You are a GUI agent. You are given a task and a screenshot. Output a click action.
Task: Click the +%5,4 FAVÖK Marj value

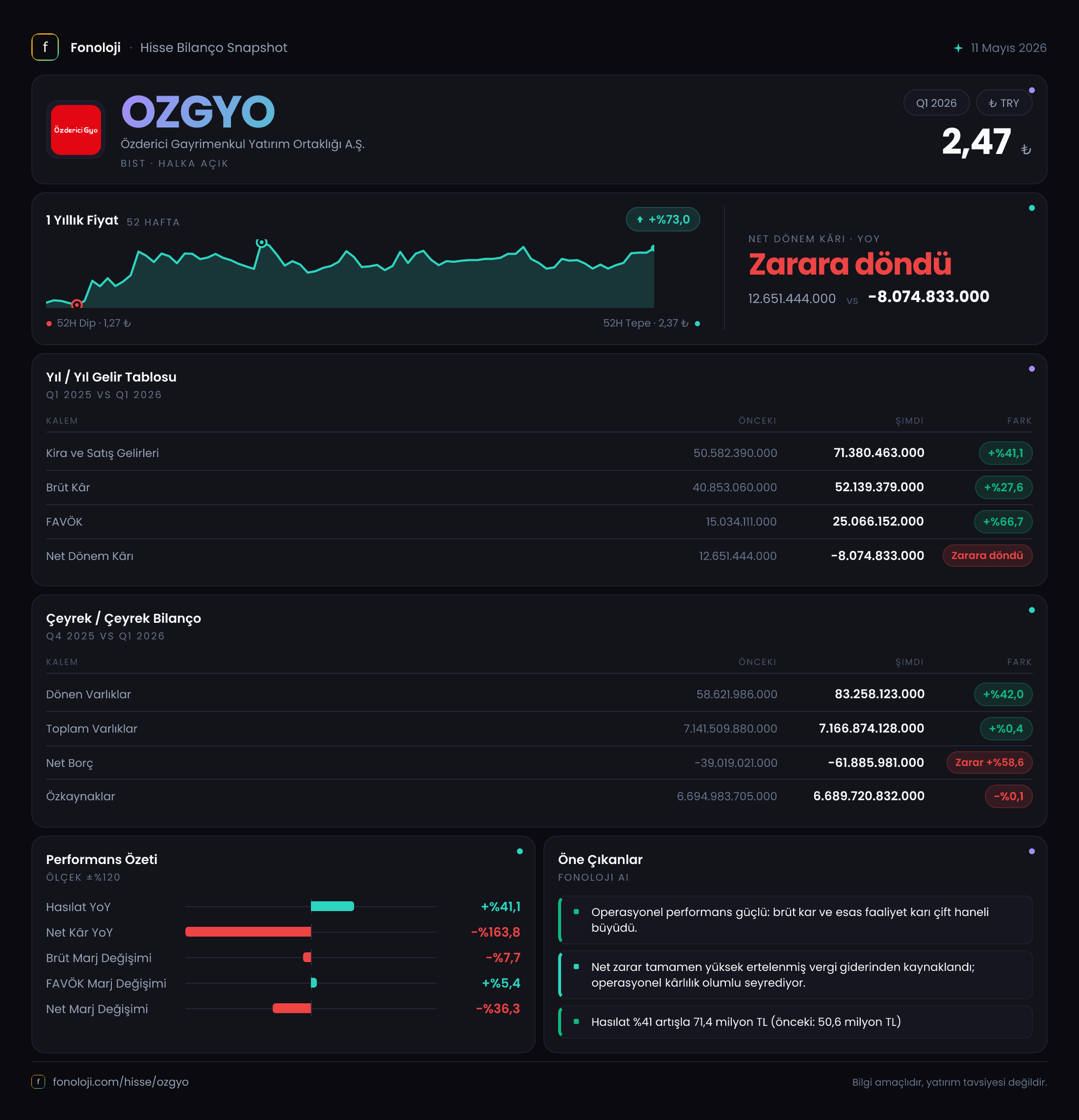click(501, 983)
